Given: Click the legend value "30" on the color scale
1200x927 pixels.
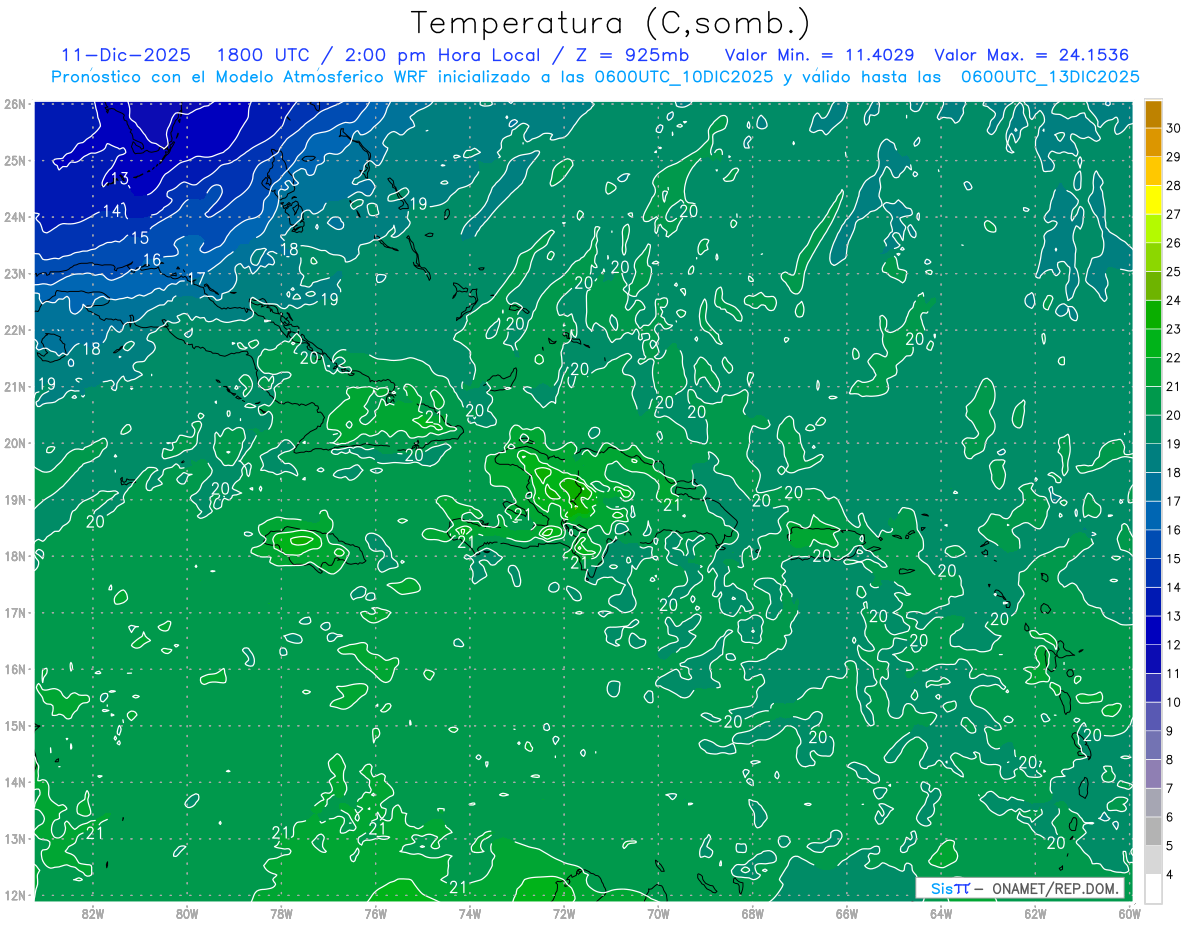Looking at the screenshot, I should (x=1174, y=129).
